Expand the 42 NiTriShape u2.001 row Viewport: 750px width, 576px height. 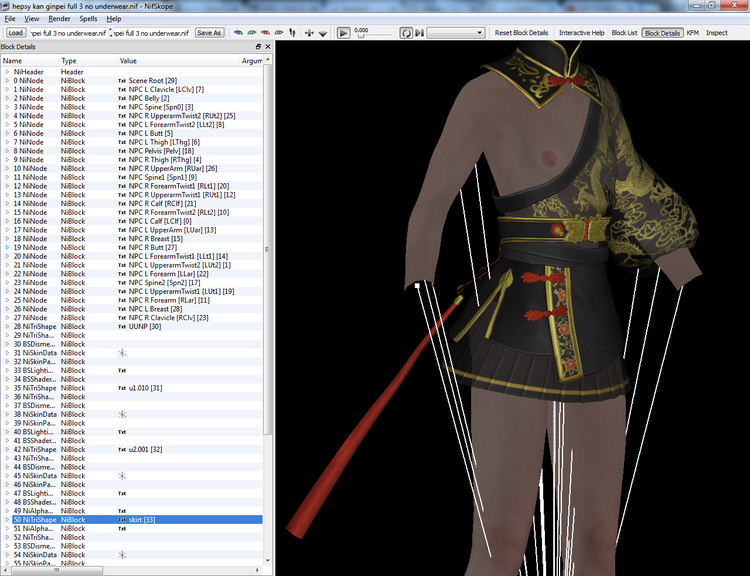[x=7, y=449]
